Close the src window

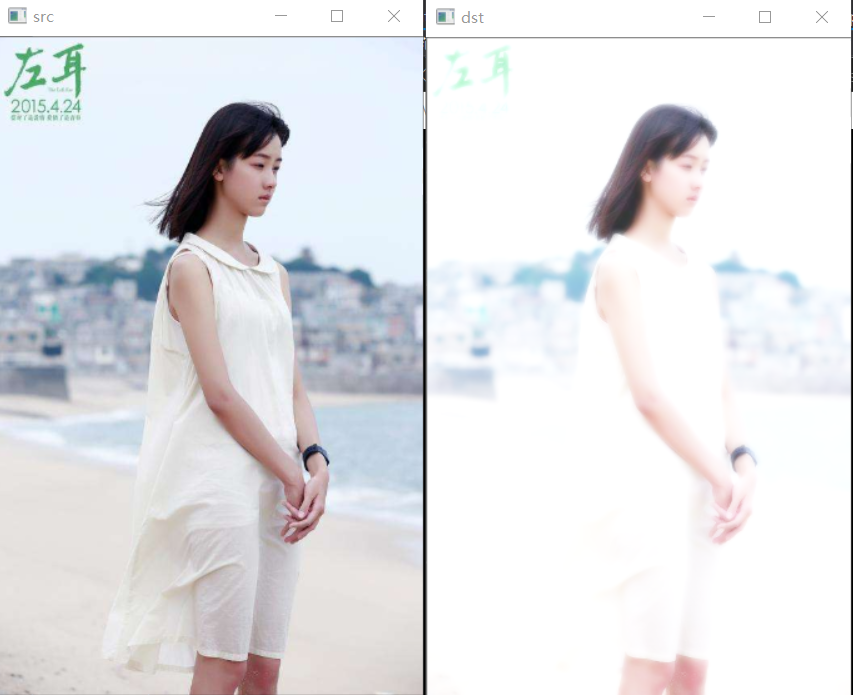coord(394,16)
